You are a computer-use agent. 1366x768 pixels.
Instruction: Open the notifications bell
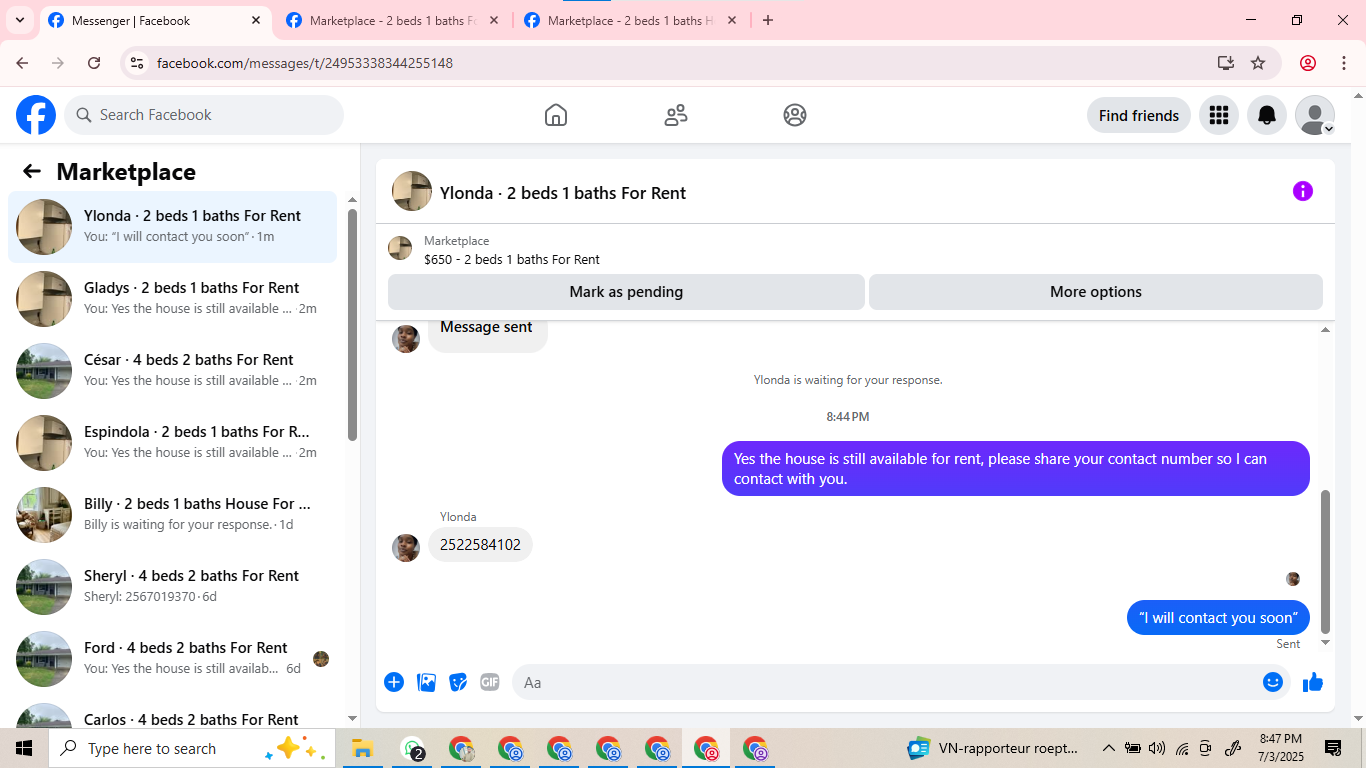[1267, 115]
